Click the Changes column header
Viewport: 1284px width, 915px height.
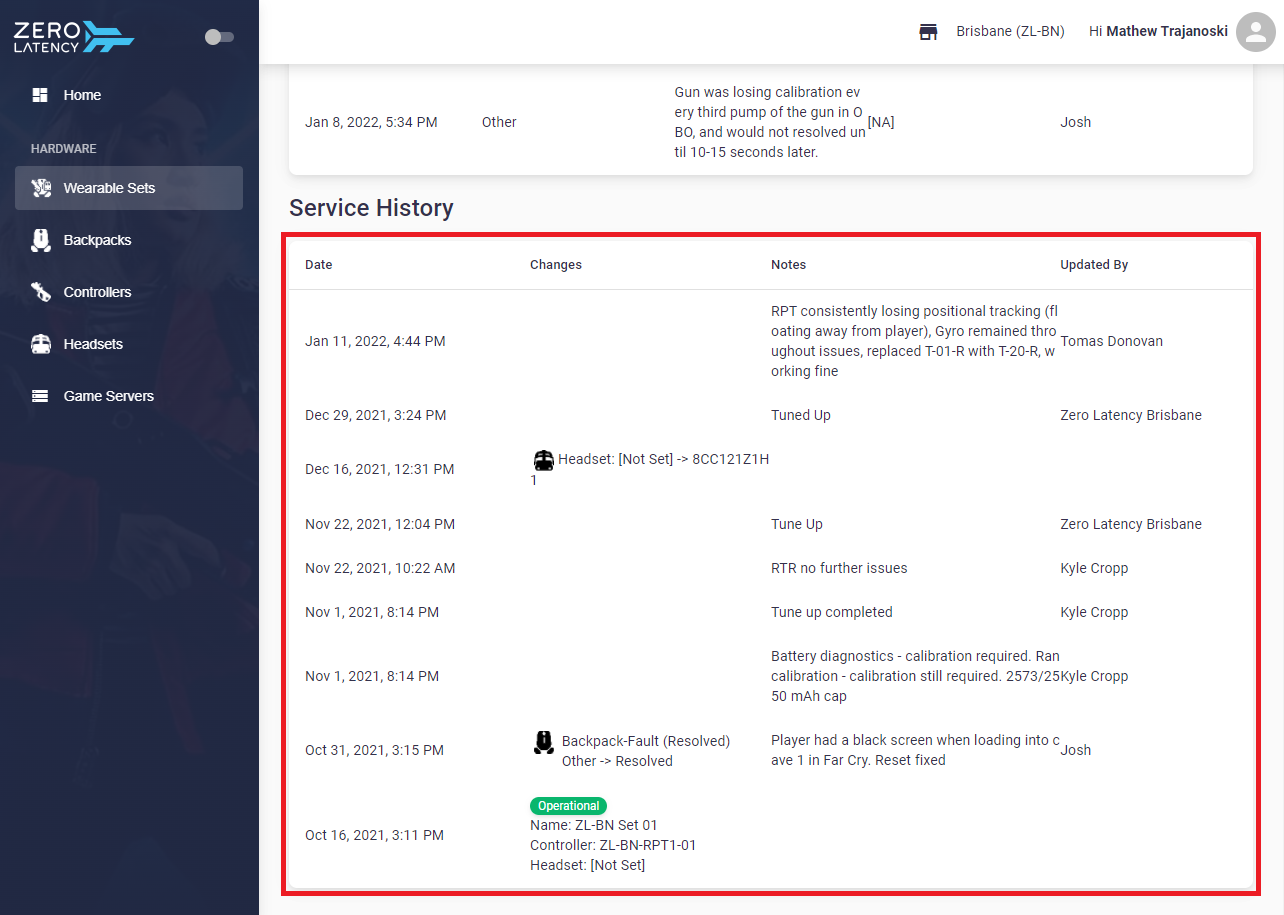(x=556, y=265)
